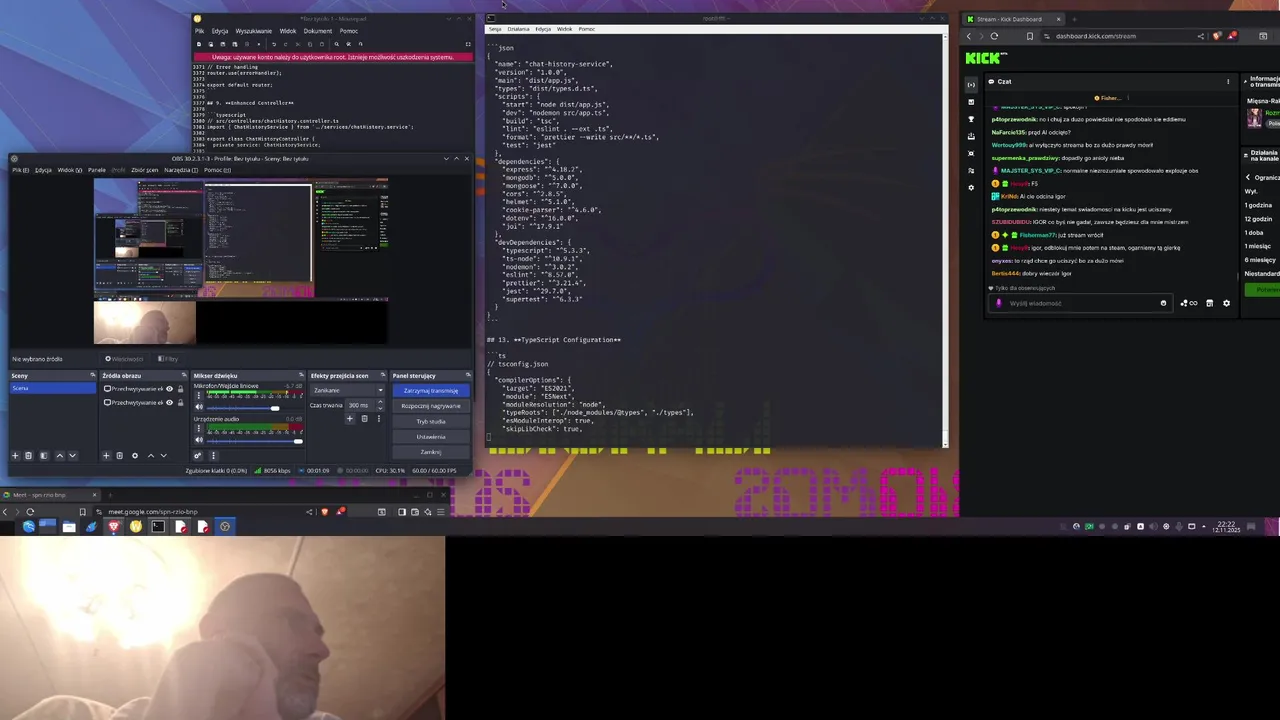Open the Edycja menu in OBS

click(43, 170)
